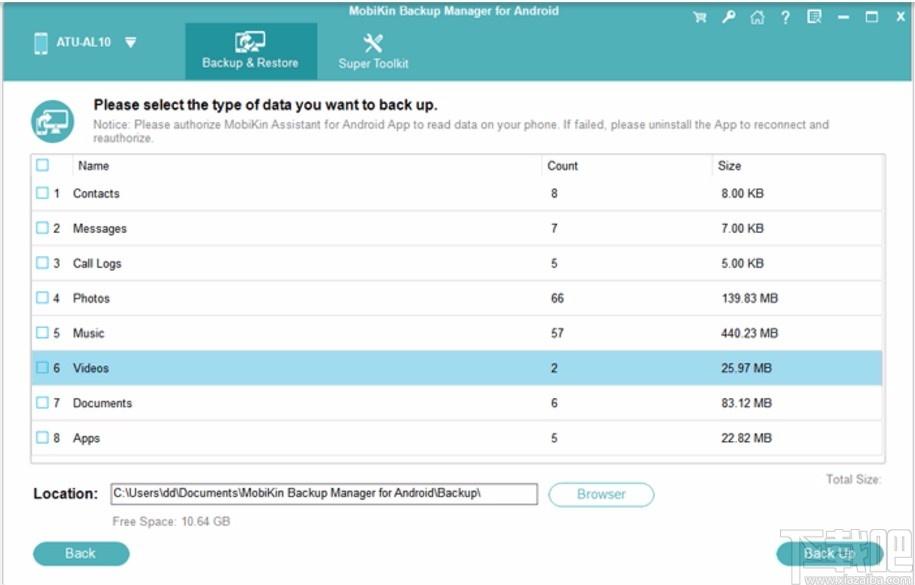This screenshot has height=585, width=915.
Task: Click the Name column header
Action: (x=93, y=166)
